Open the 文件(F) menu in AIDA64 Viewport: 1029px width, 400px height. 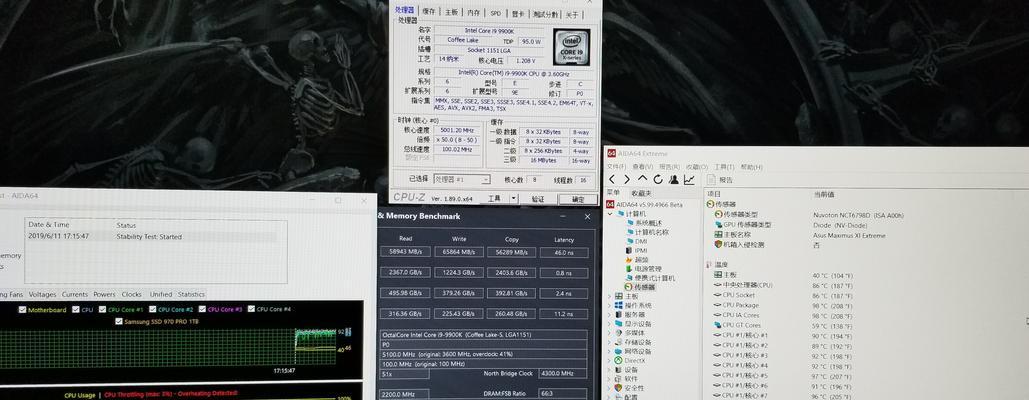pyautogui.click(x=616, y=167)
